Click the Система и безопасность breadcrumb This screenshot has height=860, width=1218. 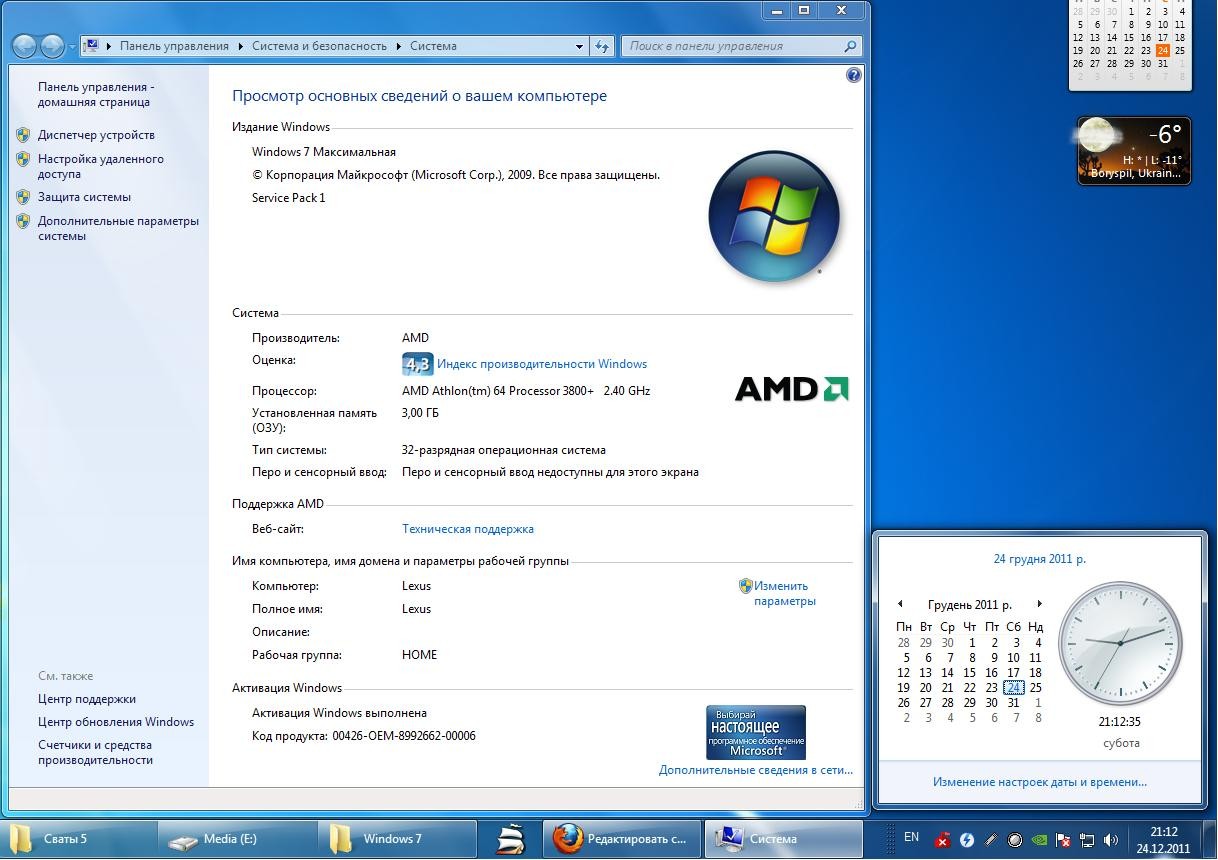tap(319, 46)
